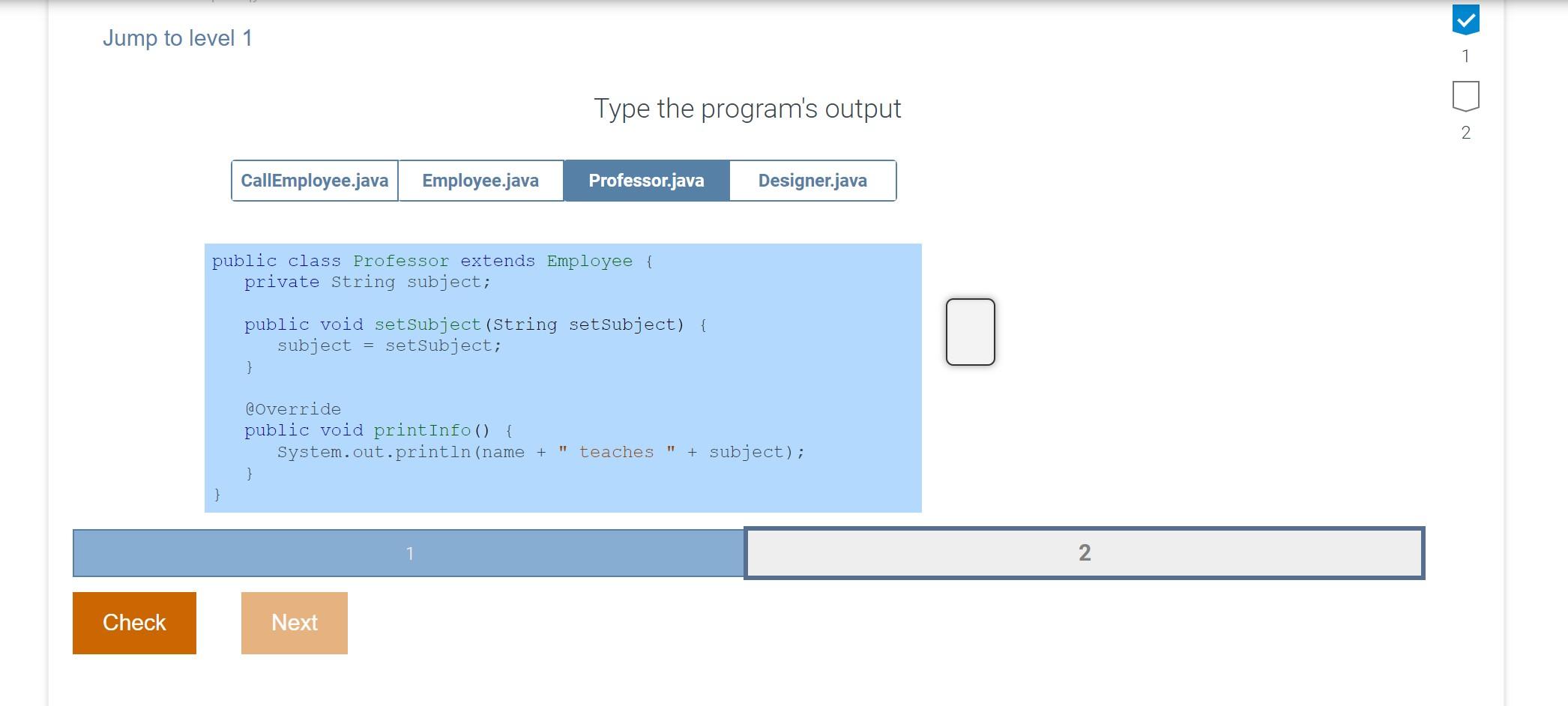Select the level 2 shield badge
The width and height of the screenshot is (1568, 706).
[x=1466, y=96]
